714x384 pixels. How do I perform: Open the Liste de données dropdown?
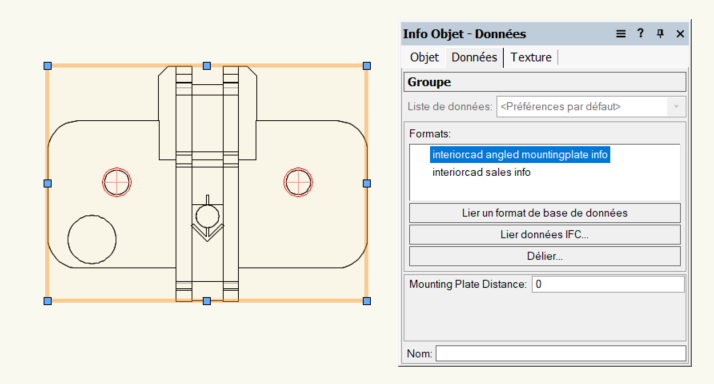pos(591,107)
